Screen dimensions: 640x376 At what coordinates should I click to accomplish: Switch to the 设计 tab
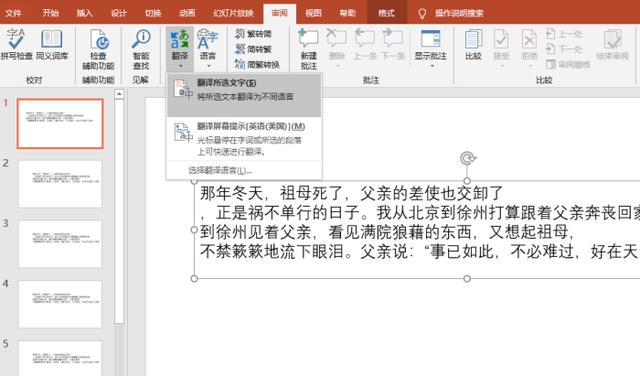click(x=118, y=13)
